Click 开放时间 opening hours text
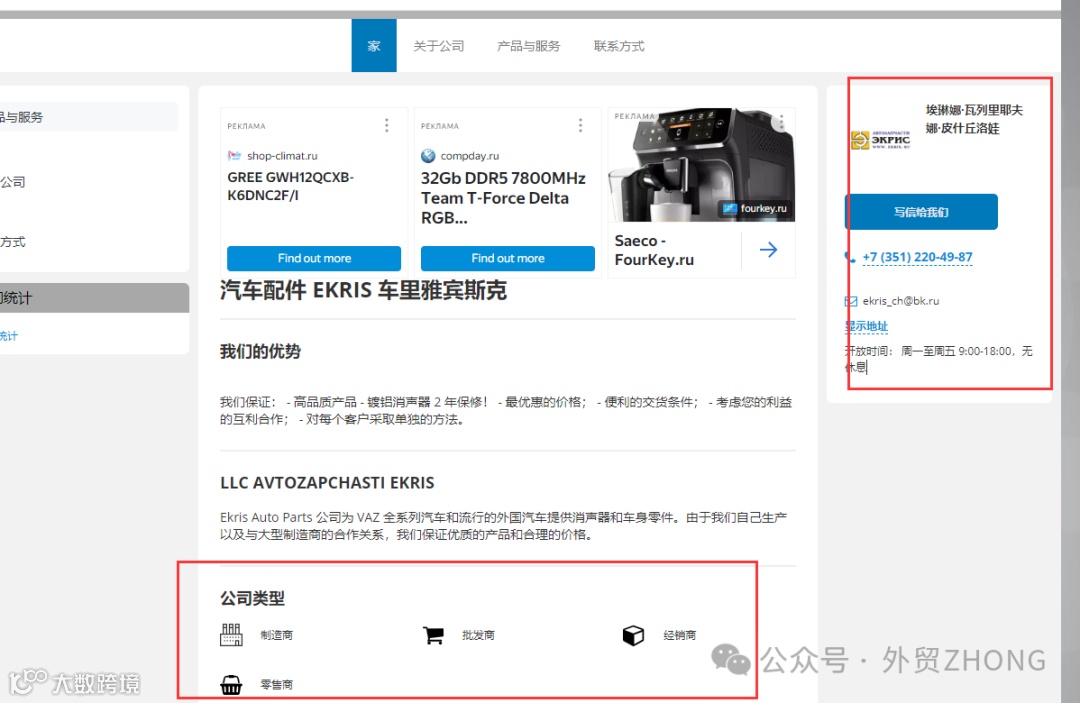Image resolution: width=1080 pixels, height=703 pixels. tap(939, 359)
